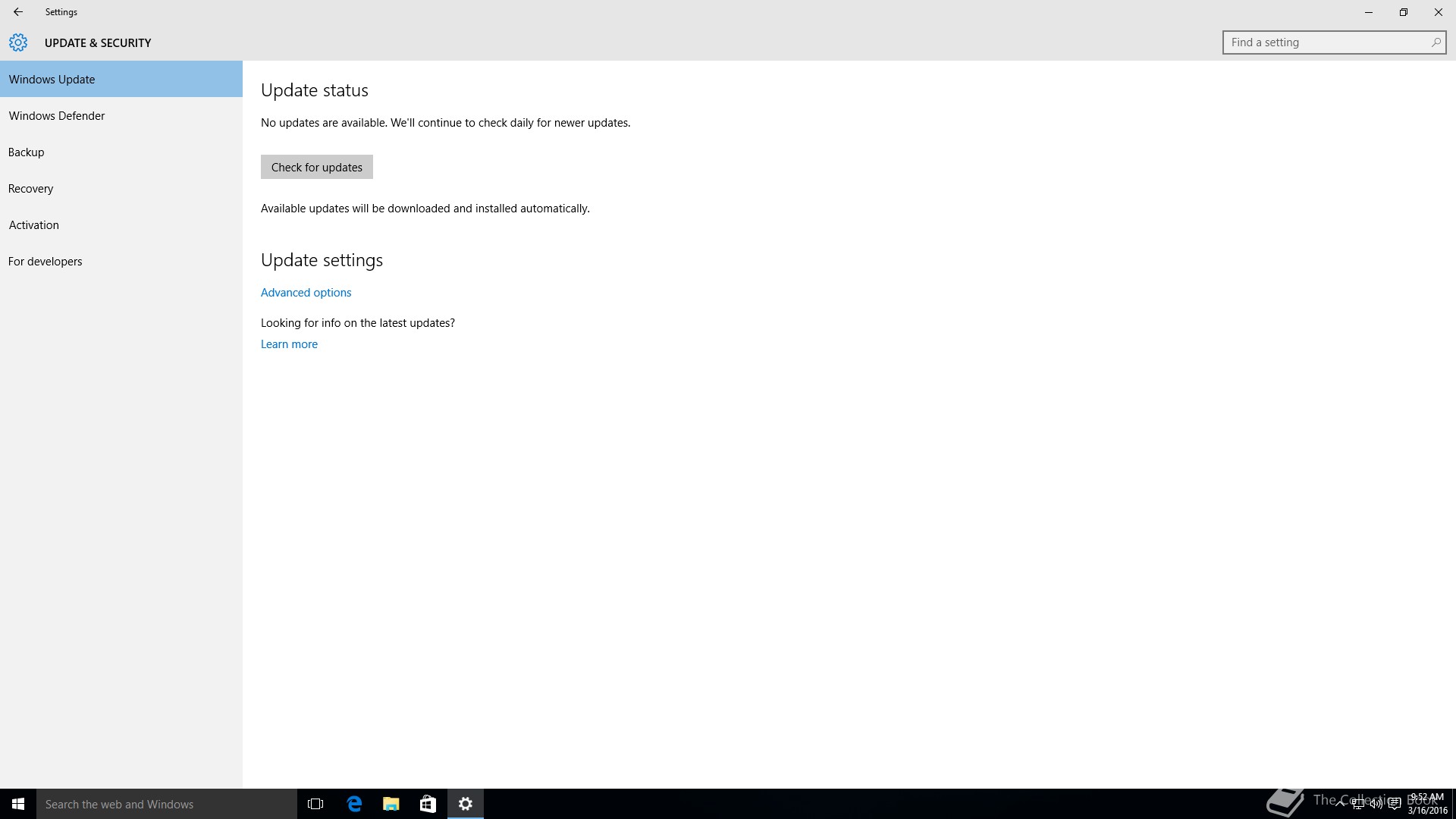This screenshot has width=1456, height=819.
Task: Close the Settings window
Action: tap(1439, 12)
